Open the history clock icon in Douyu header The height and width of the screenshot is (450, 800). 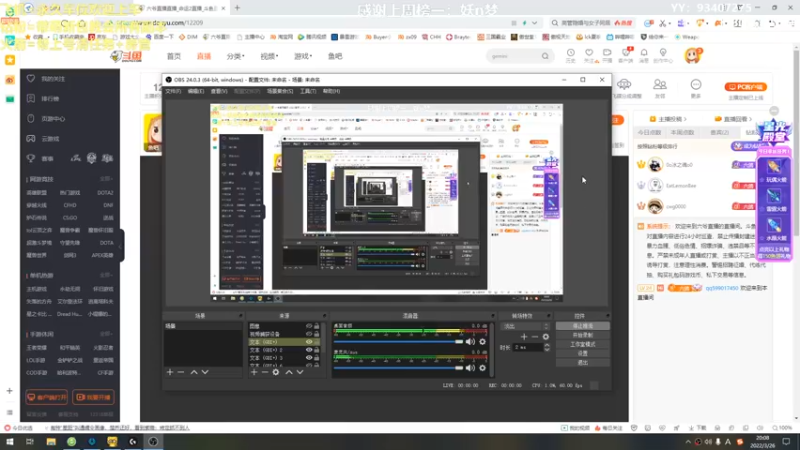tap(570, 53)
